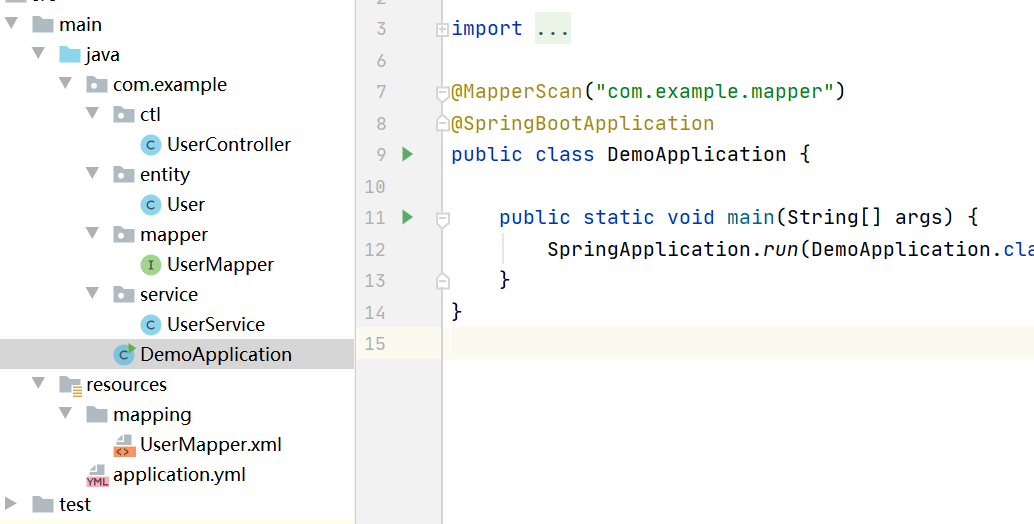Click the mapping folder icon
Image resolution: width=1034 pixels, height=524 pixels.
(x=97, y=415)
